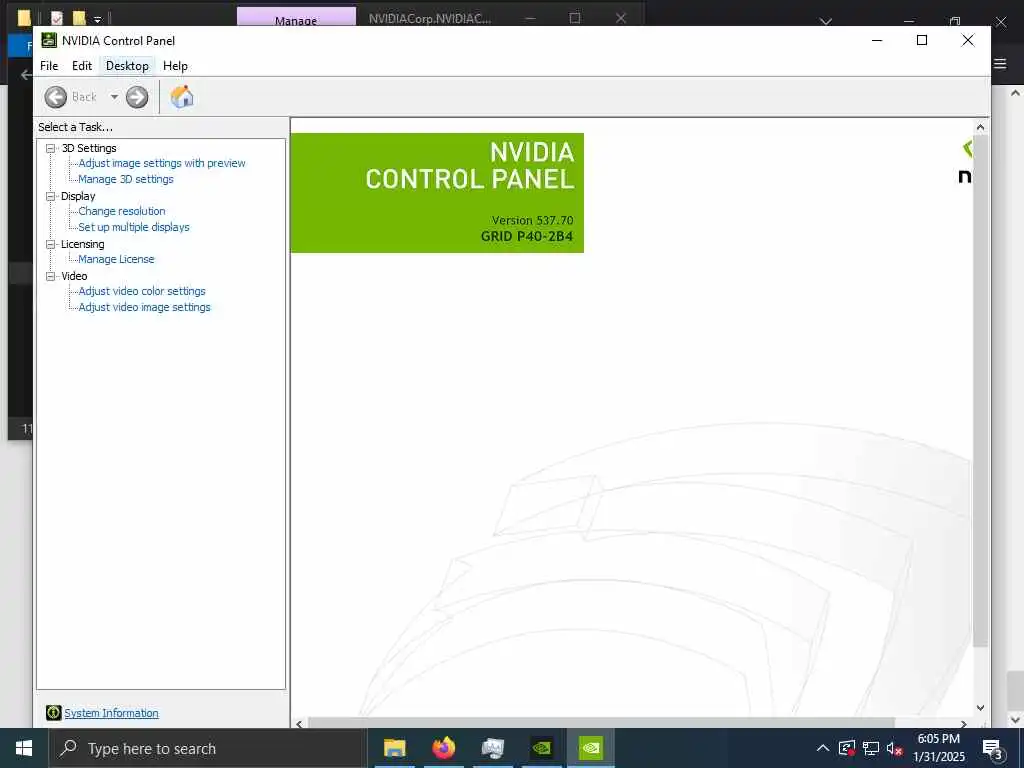Minimize the NVIDIA Control Panel window
The height and width of the screenshot is (768, 1024).
[x=877, y=40]
